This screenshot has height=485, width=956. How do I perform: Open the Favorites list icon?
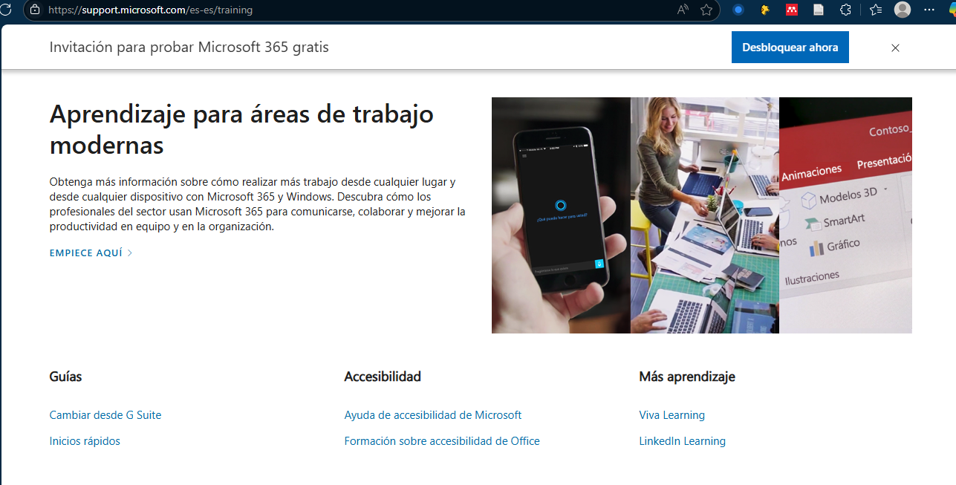[876, 10]
